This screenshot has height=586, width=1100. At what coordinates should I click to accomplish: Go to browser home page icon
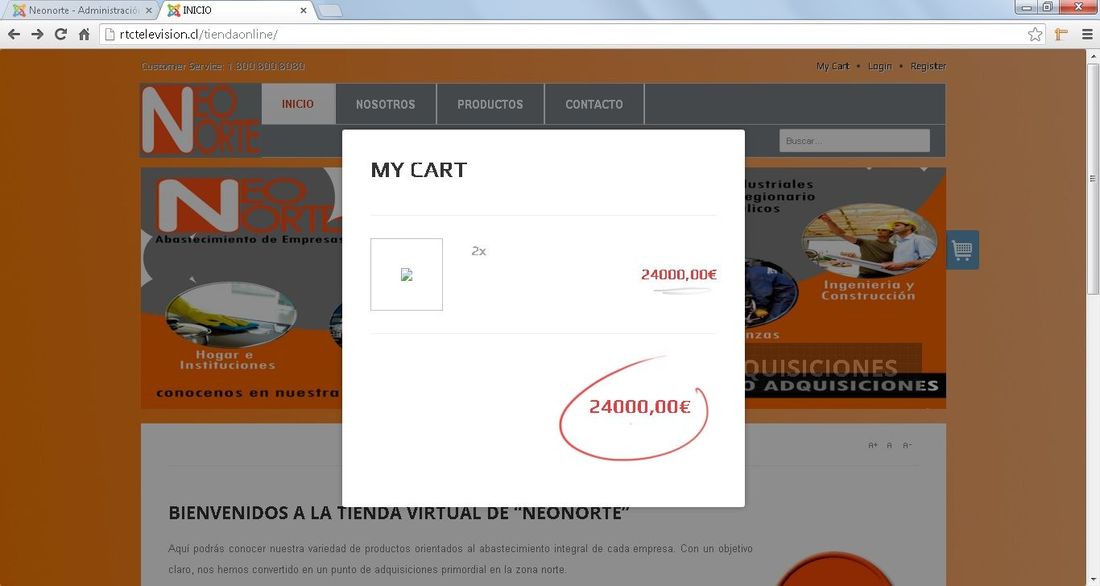(x=84, y=34)
